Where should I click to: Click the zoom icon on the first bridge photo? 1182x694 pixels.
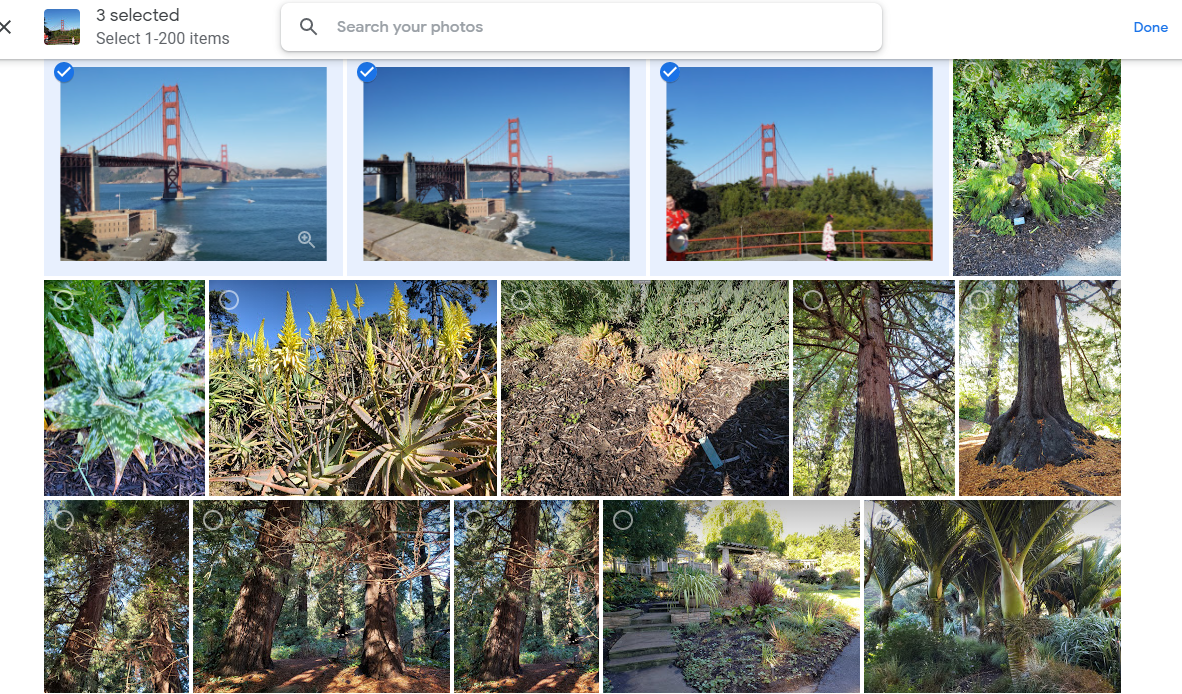(x=306, y=239)
